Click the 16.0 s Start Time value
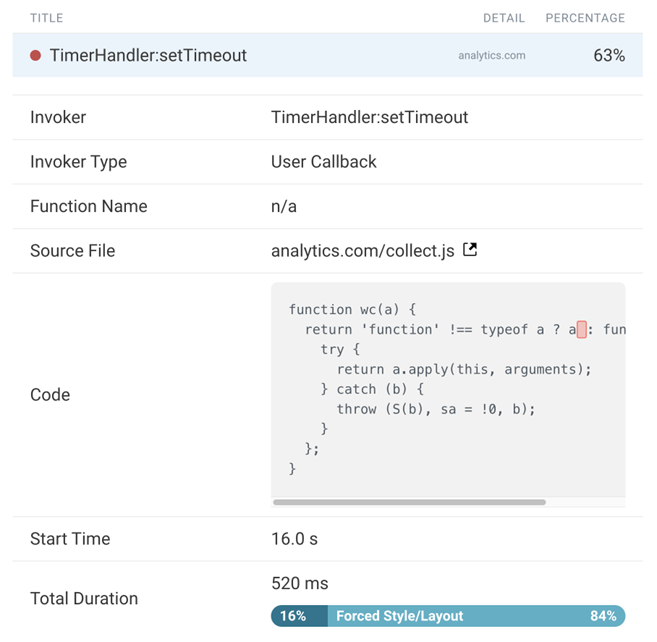This screenshot has width=657, height=642. click(x=294, y=539)
